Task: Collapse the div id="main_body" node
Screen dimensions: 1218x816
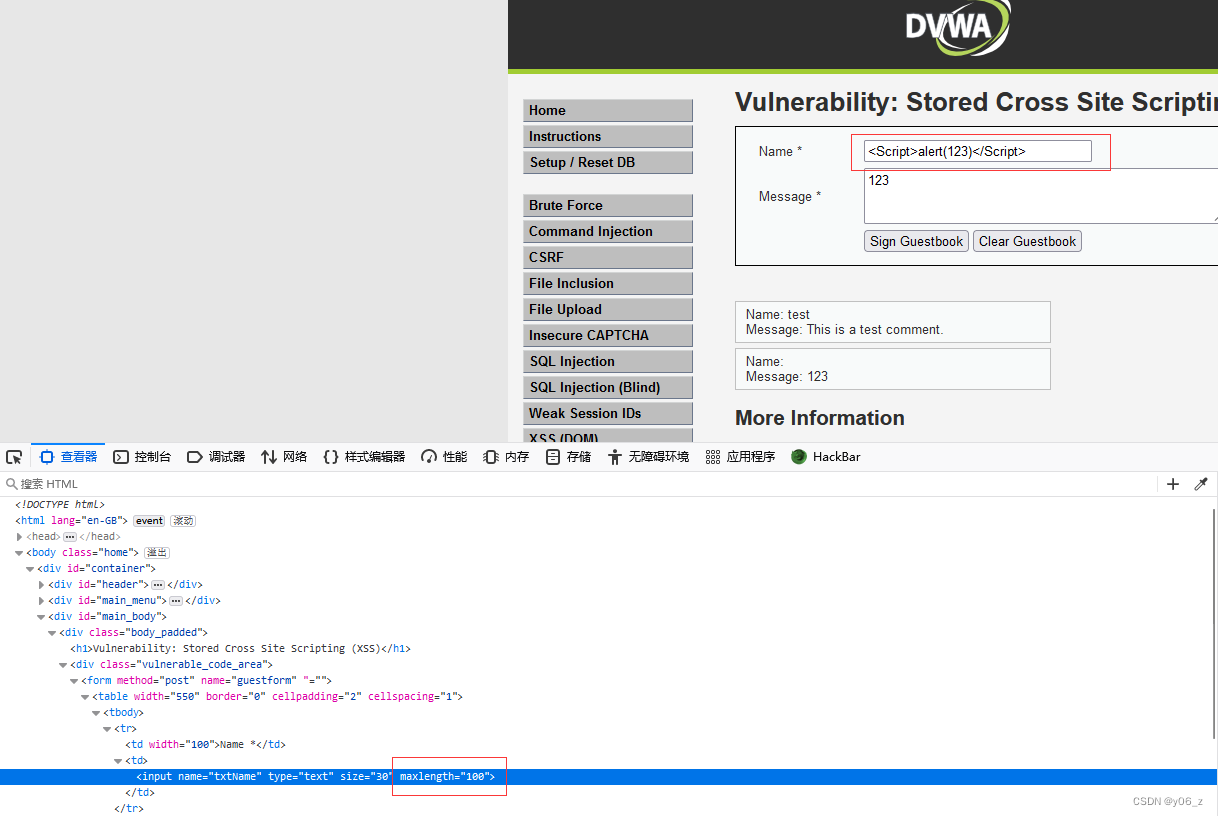Action: [x=42, y=617]
